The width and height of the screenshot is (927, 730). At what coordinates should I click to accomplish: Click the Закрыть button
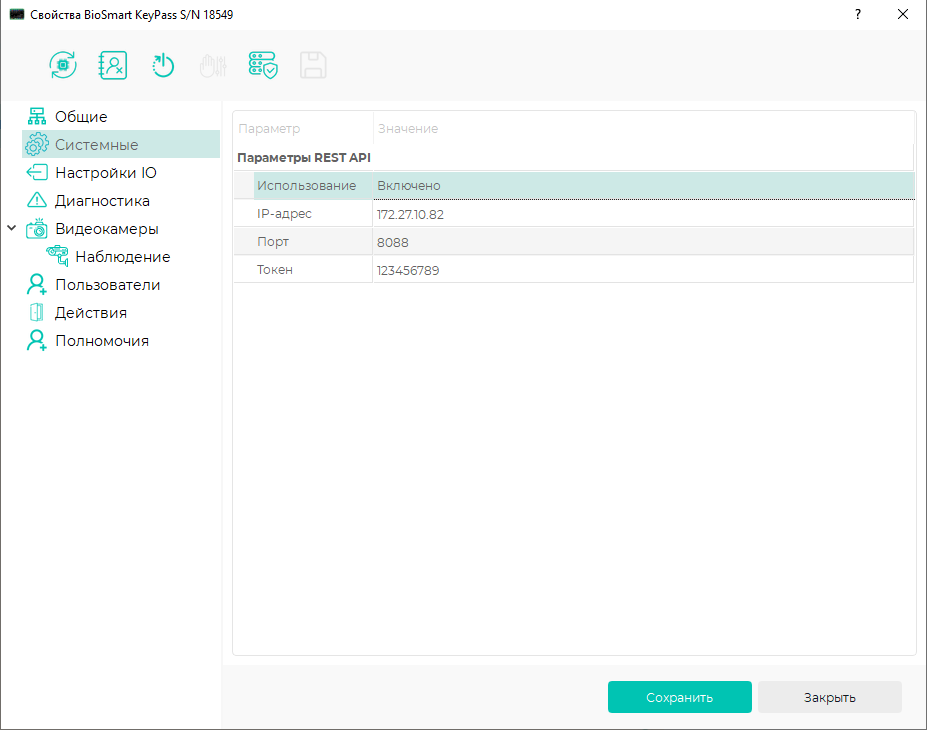coord(829,697)
